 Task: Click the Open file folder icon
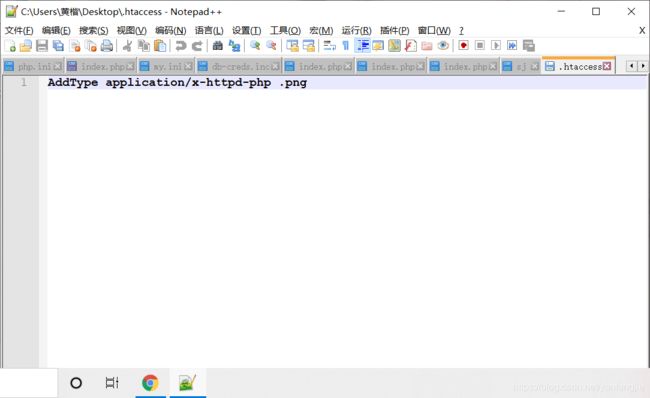pyautogui.click(x=26, y=46)
